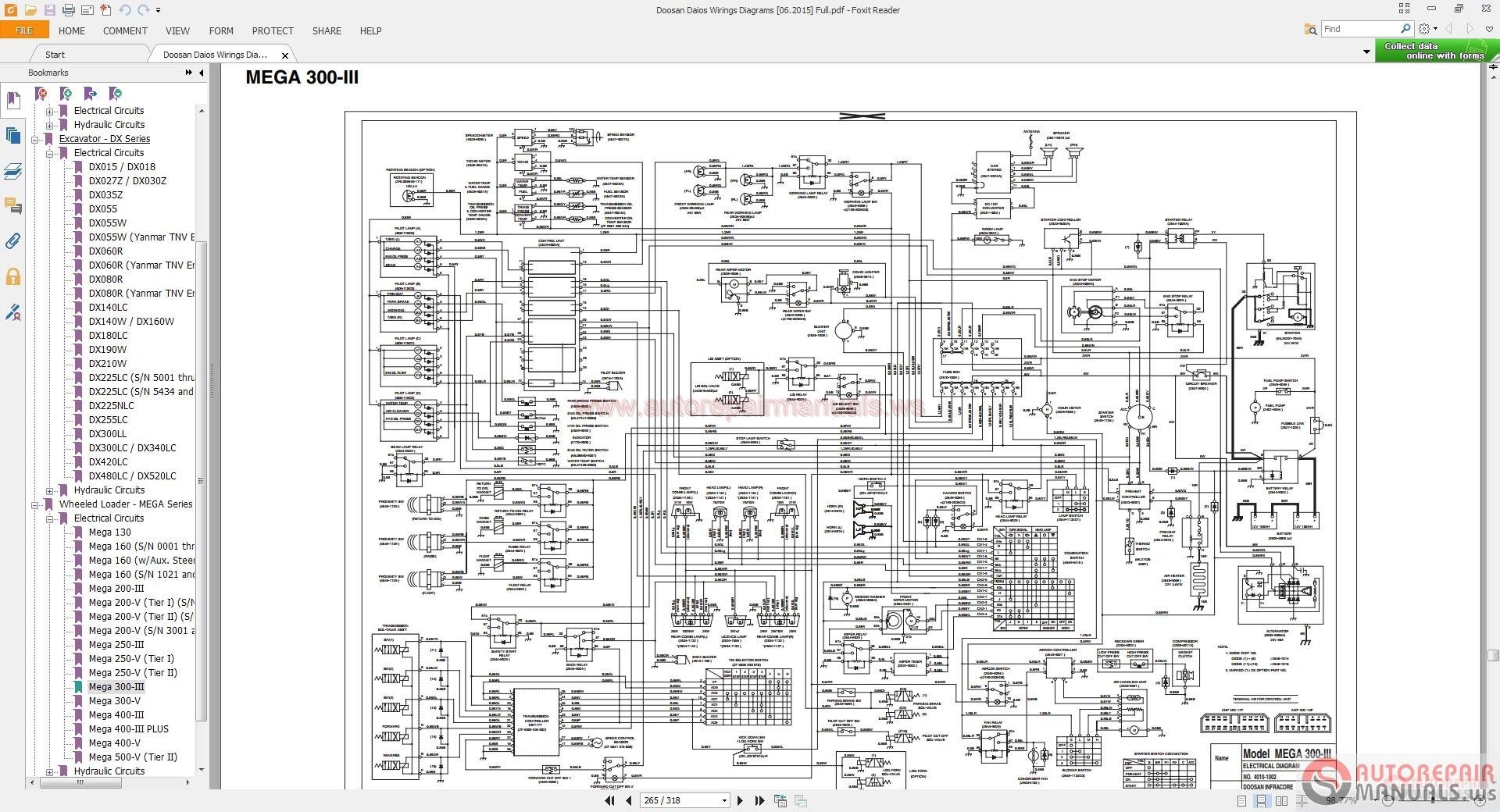The width and height of the screenshot is (1500, 812).
Task: Select the Mega 400-III bookmark
Action: pyautogui.click(x=116, y=714)
